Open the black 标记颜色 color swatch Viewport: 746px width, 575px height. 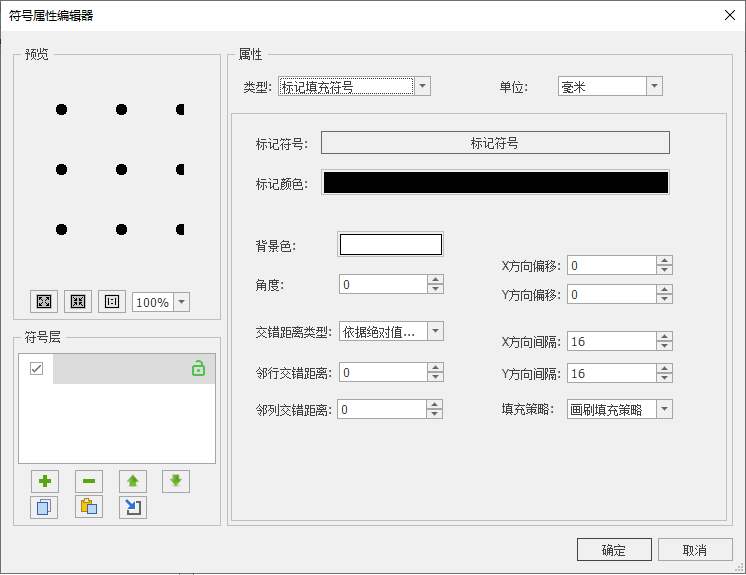[x=494, y=182]
